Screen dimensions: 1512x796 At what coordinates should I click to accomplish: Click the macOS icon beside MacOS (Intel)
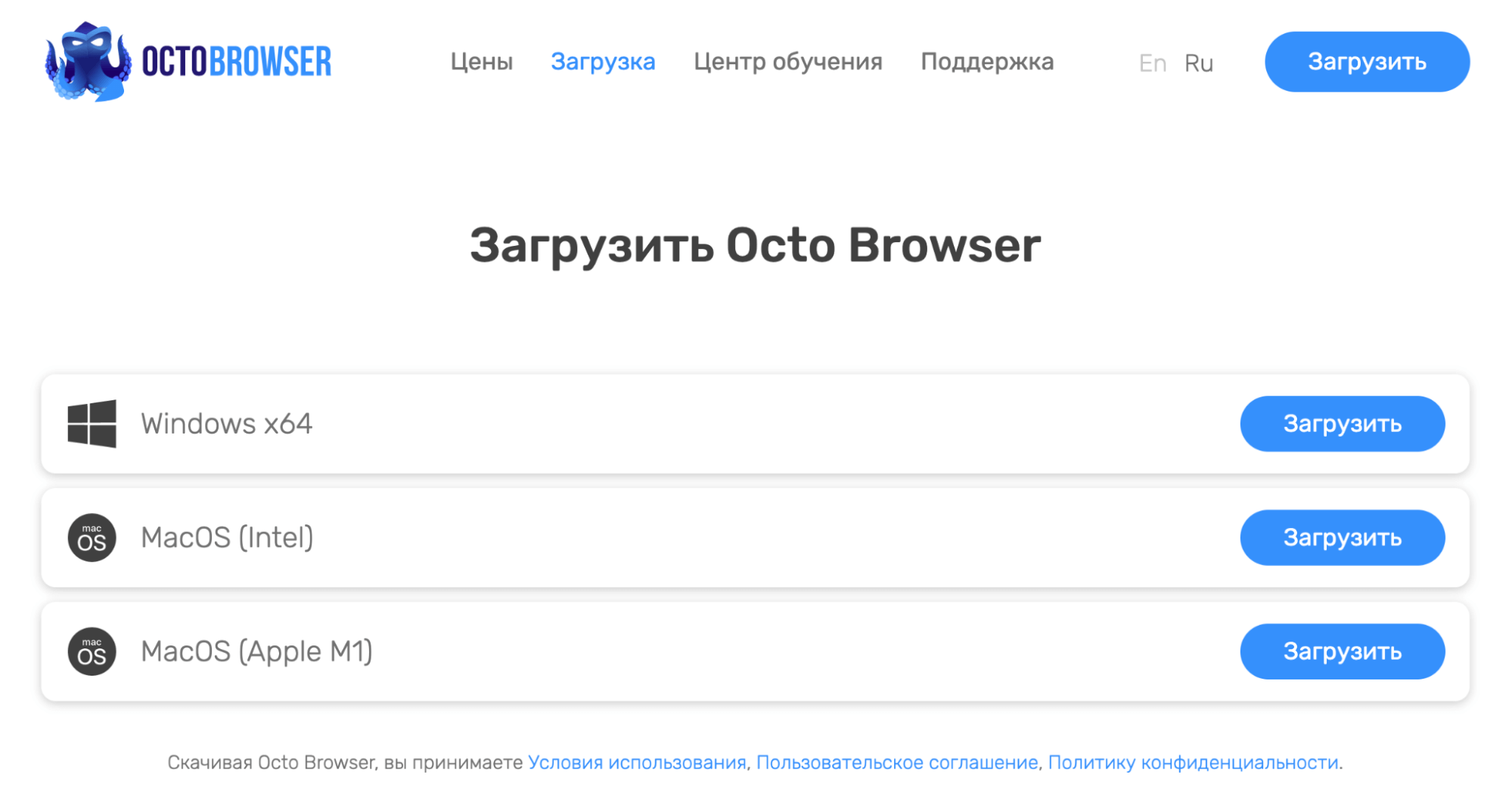[x=92, y=537]
